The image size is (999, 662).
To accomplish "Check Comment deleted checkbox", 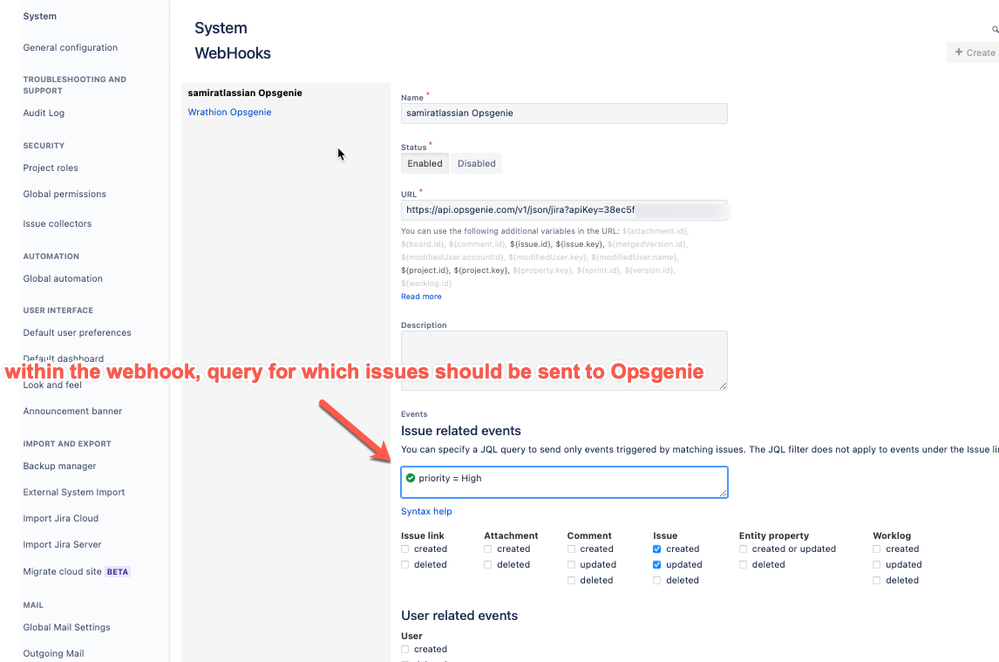I will 571,580.
